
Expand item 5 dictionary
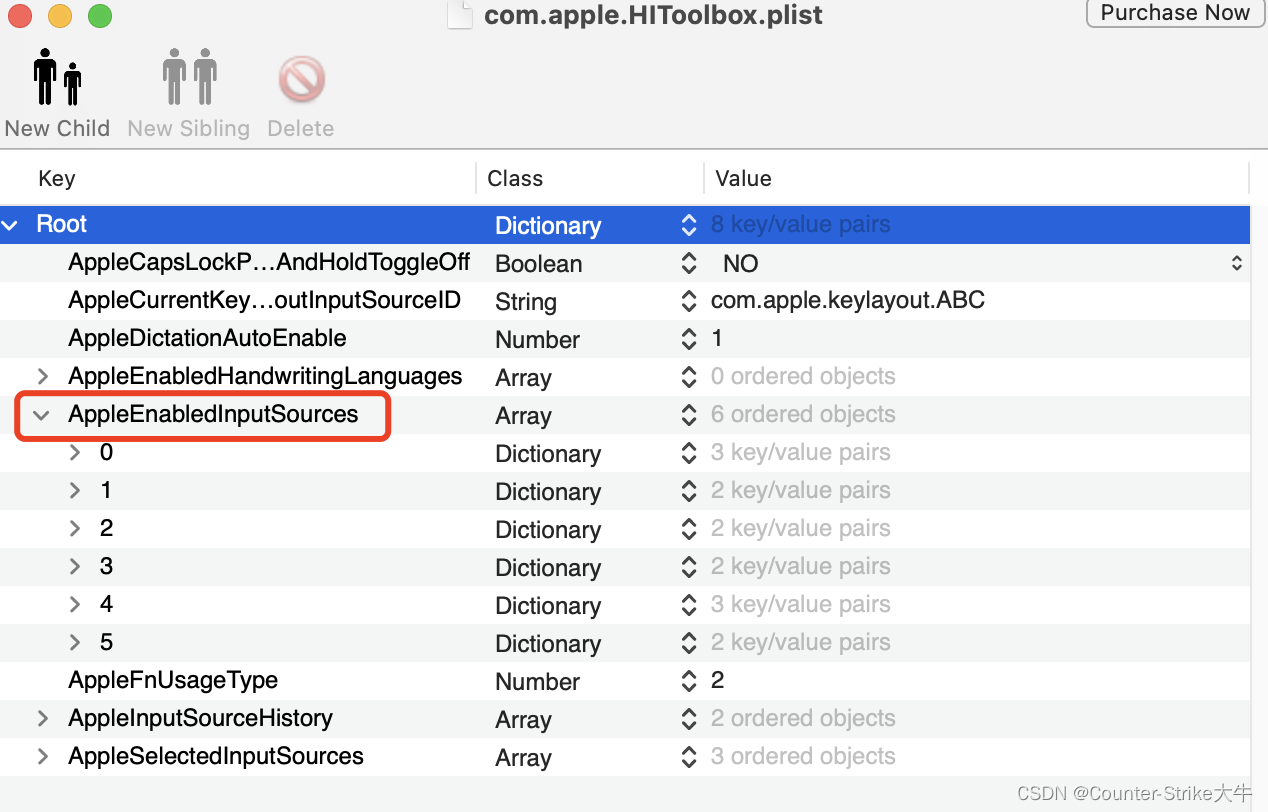click(x=75, y=643)
